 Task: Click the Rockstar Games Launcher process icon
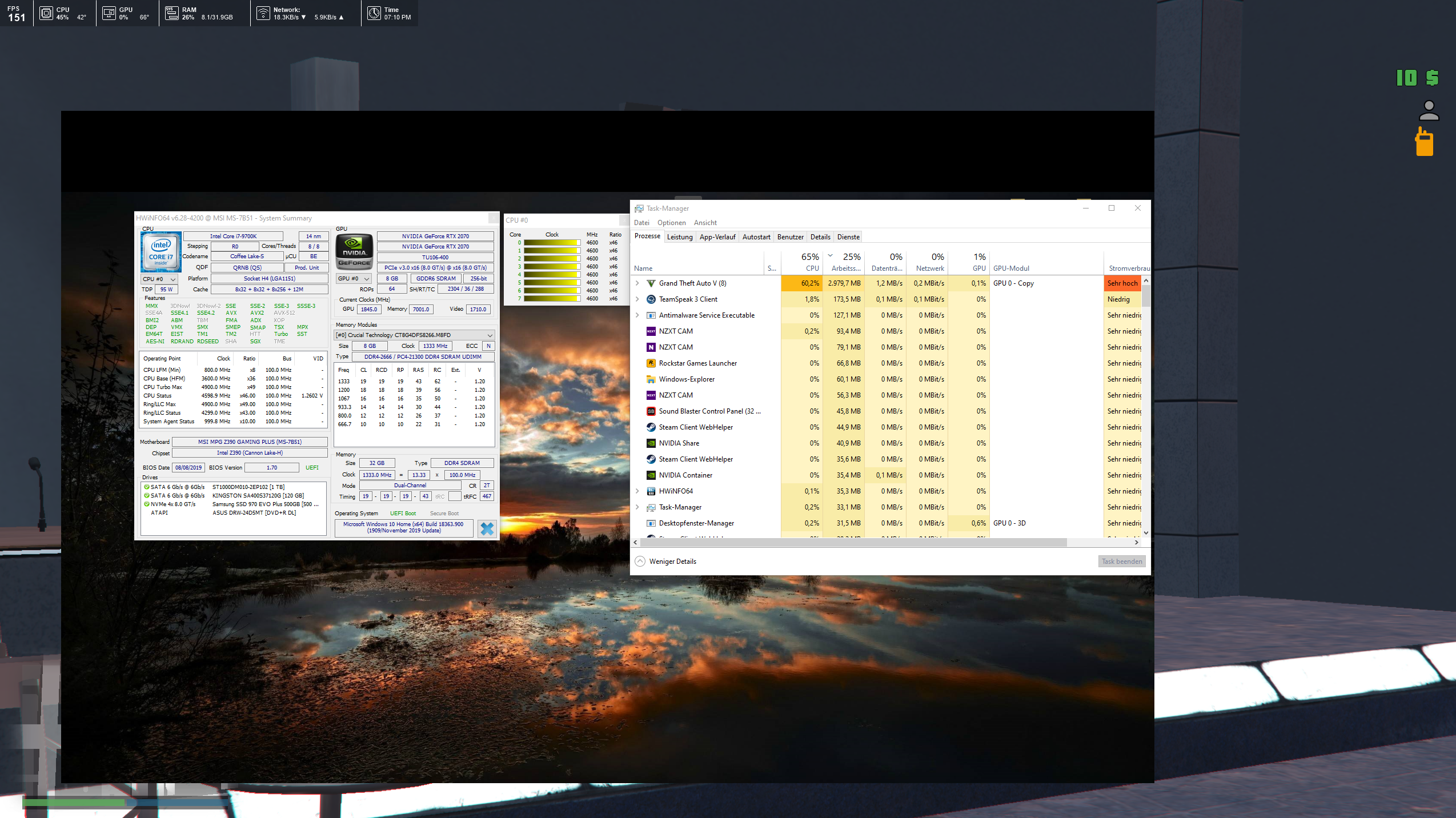tap(651, 363)
